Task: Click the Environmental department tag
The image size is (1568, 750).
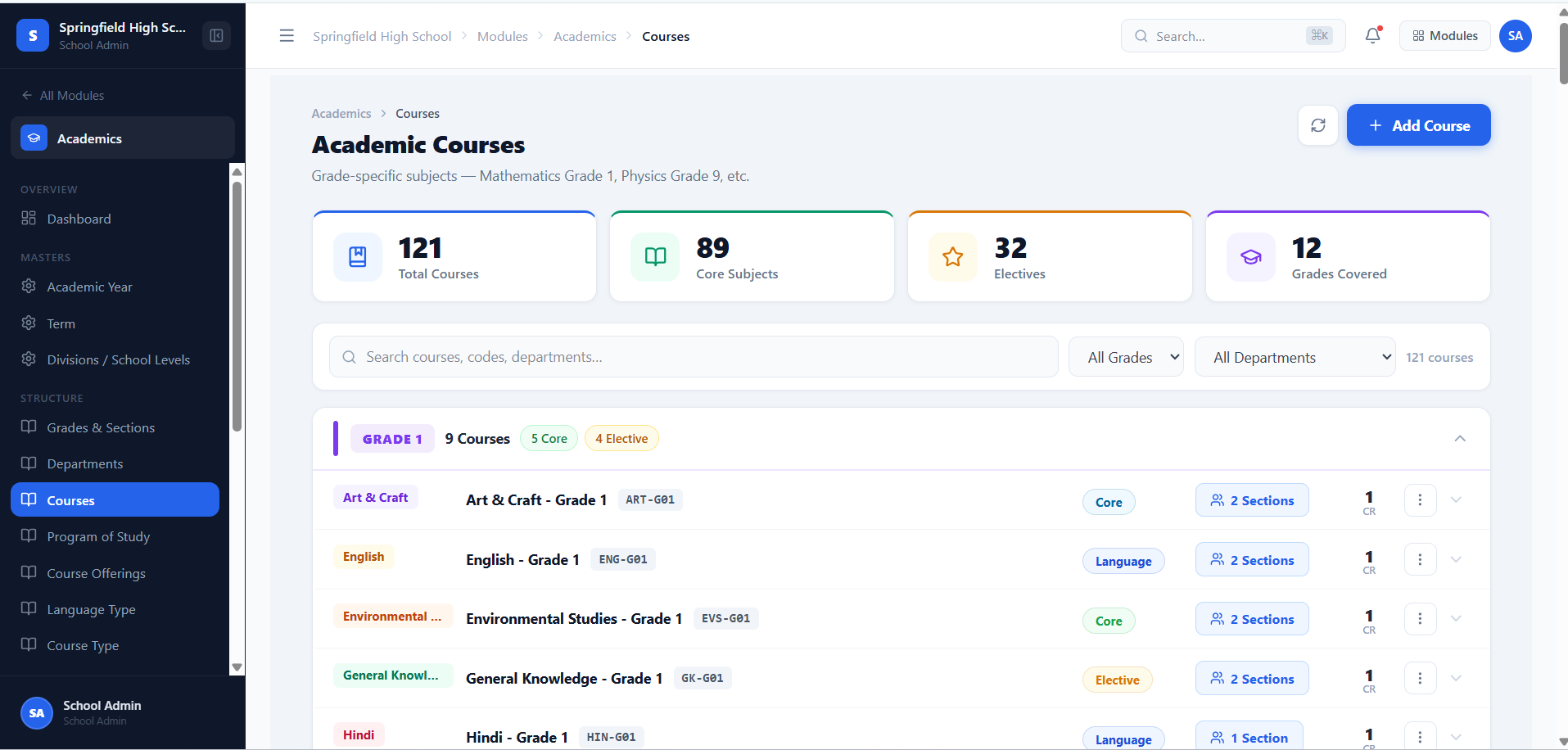Action: click(x=392, y=616)
